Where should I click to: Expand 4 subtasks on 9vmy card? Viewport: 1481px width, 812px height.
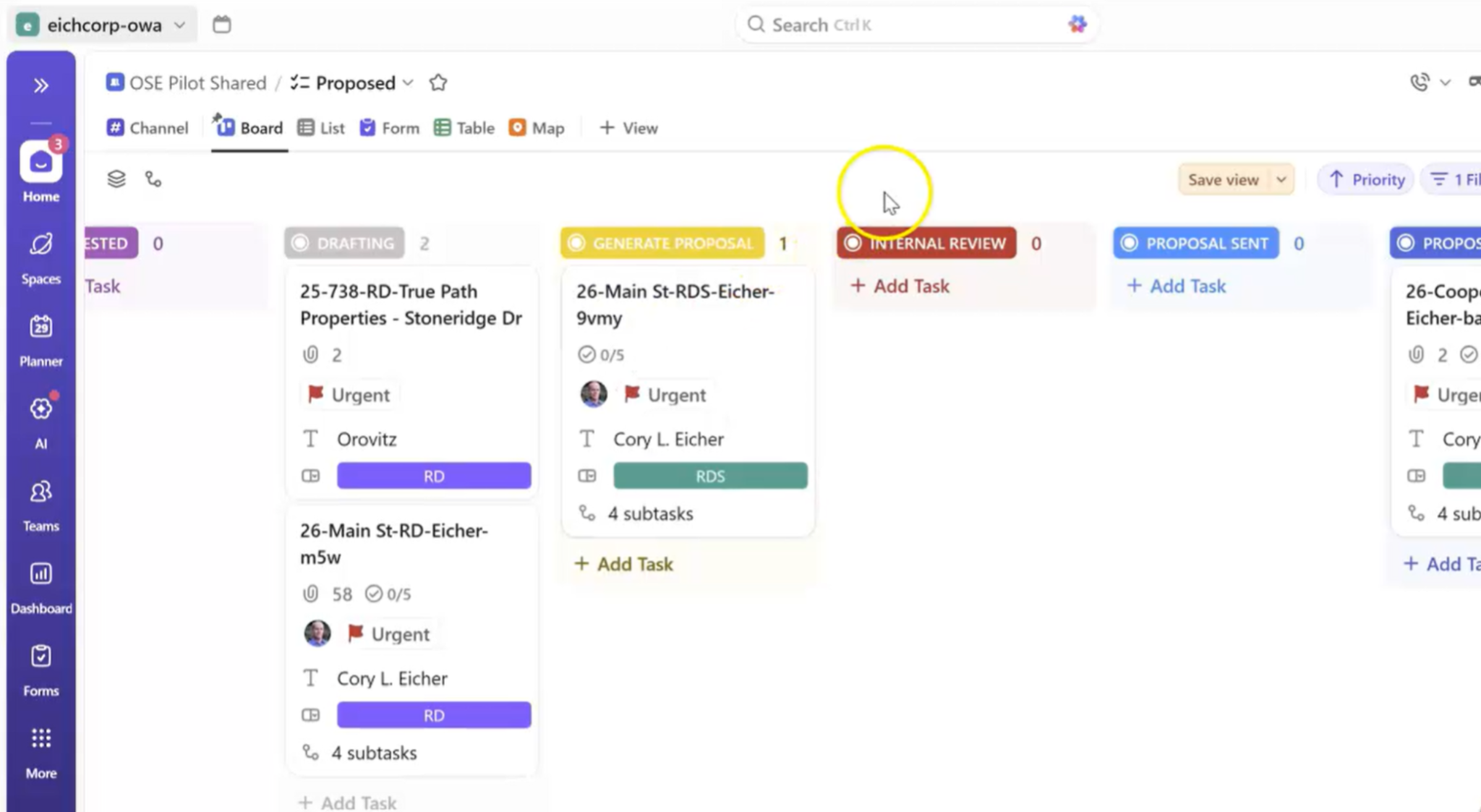(636, 513)
